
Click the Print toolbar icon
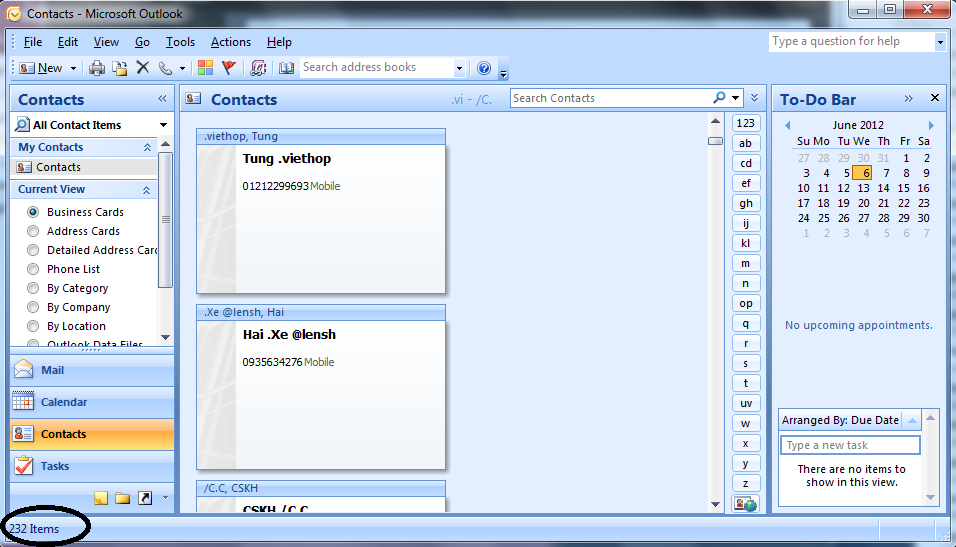97,68
